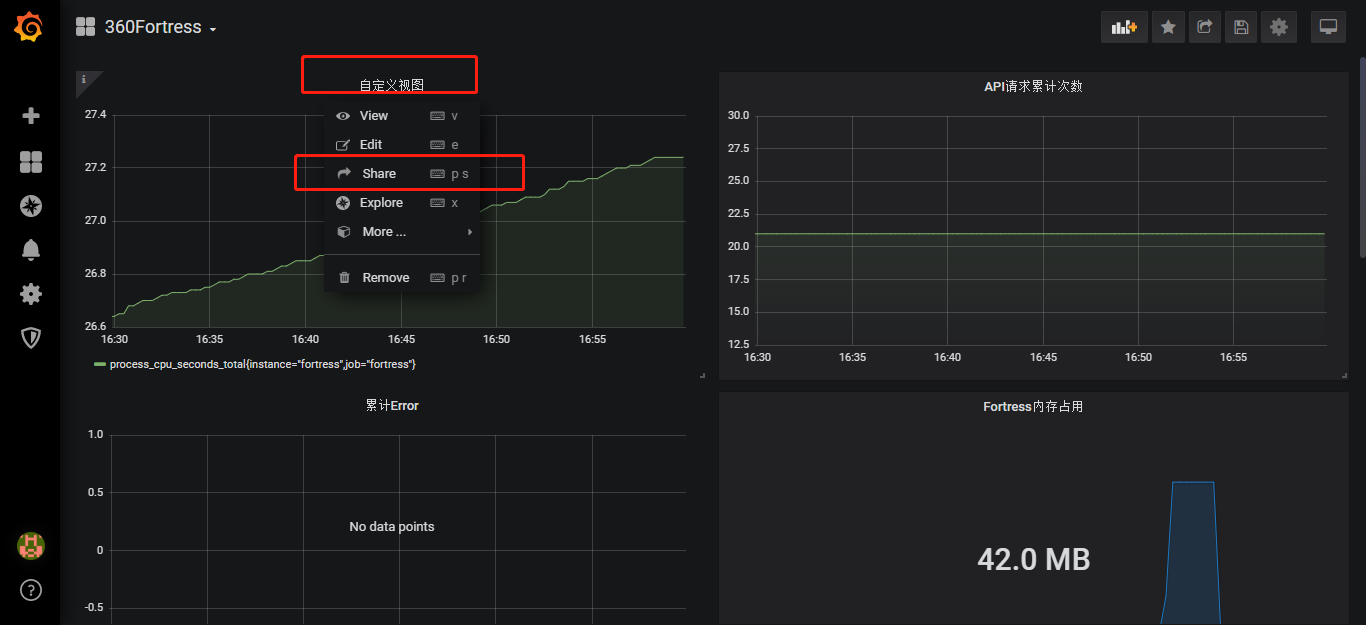Click resize handle of 自定义视图 panel

[x=702, y=375]
